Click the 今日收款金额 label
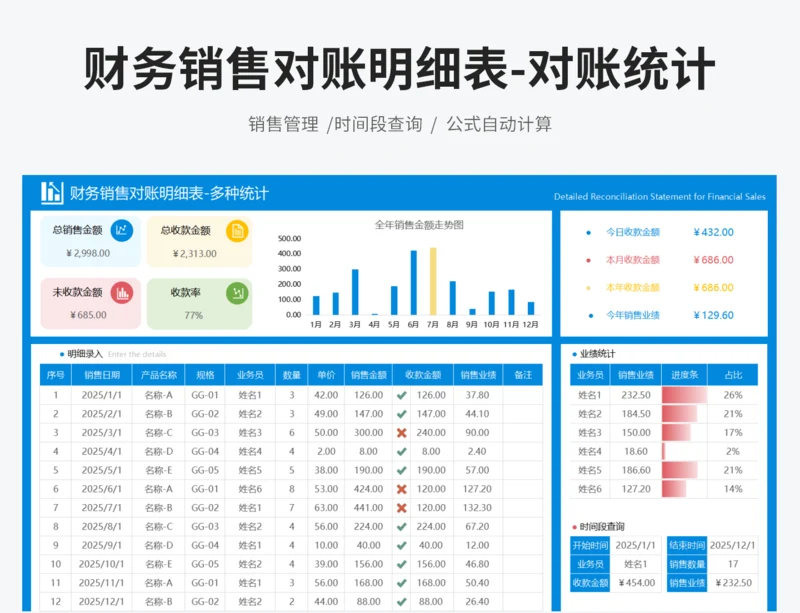This screenshot has width=800, height=613. [x=633, y=232]
